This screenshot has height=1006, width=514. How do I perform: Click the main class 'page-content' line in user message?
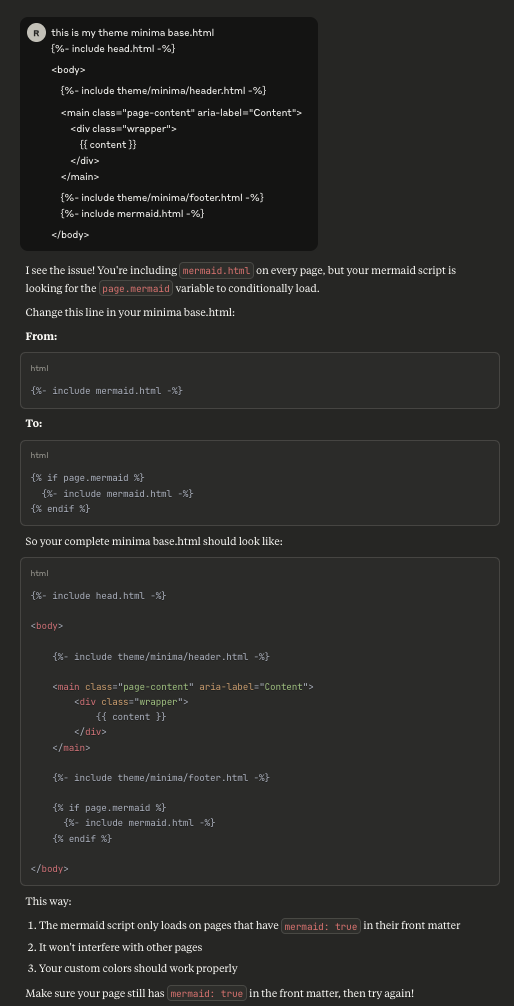[181, 113]
